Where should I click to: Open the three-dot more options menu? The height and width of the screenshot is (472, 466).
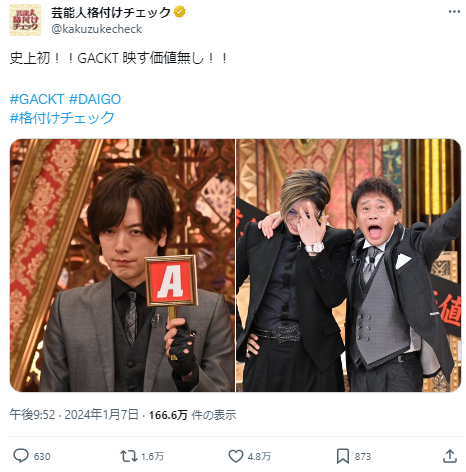pos(454,12)
